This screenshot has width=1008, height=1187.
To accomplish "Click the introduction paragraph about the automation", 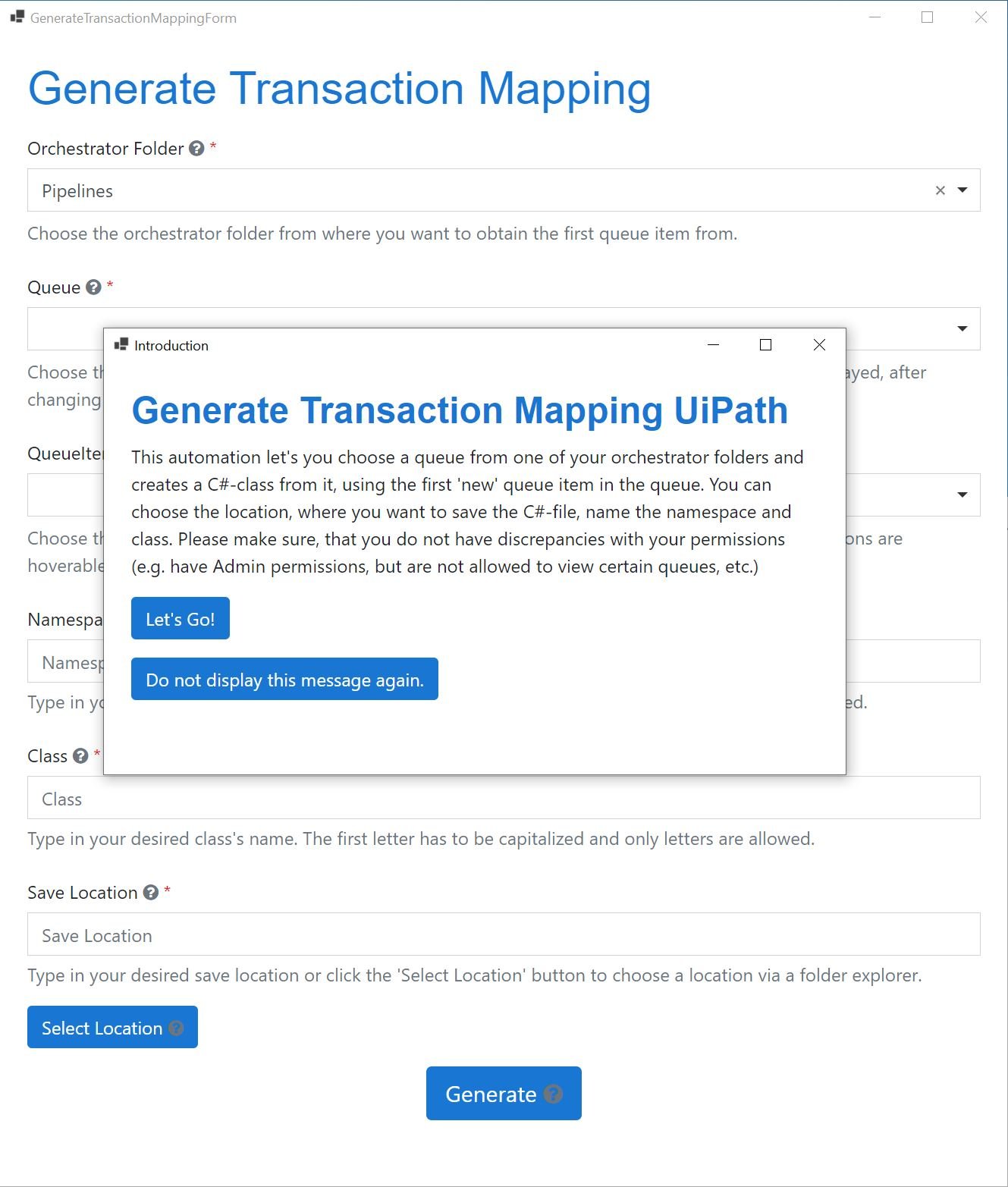I will coord(467,512).
